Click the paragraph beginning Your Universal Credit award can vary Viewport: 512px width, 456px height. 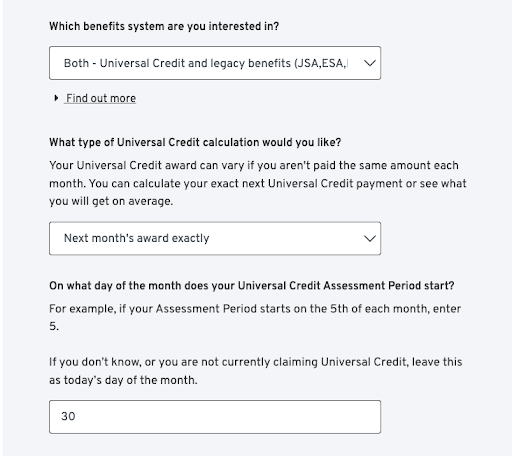[x=258, y=183]
